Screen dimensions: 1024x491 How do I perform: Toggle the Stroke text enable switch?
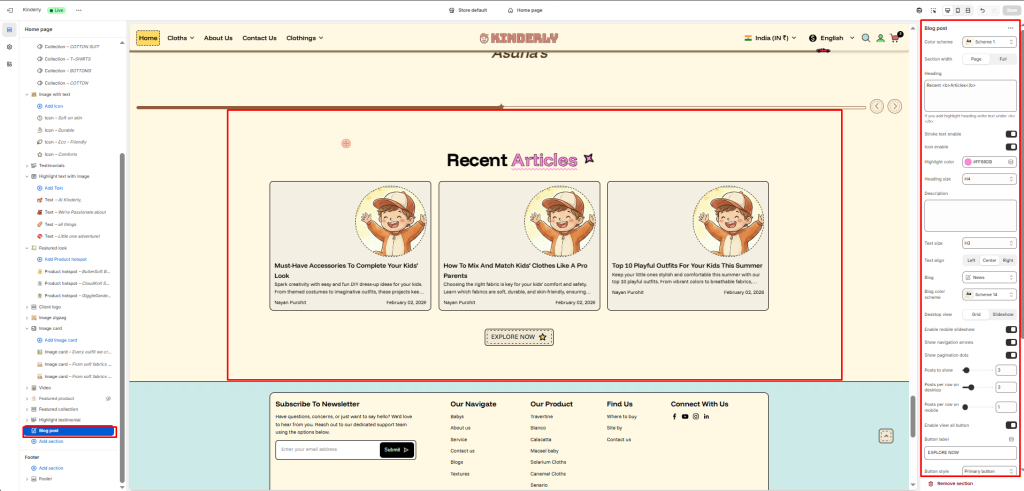1011,133
